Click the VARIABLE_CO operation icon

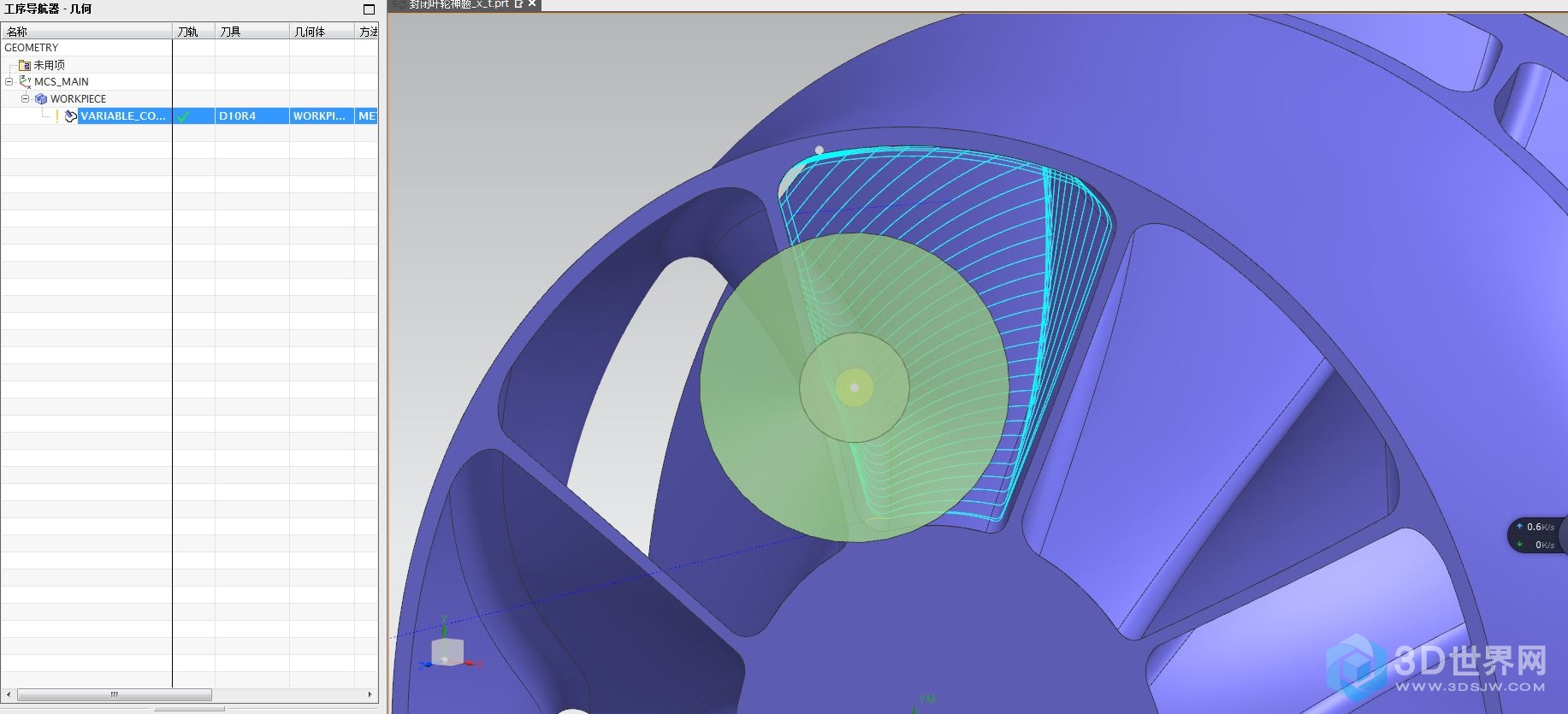(71, 115)
